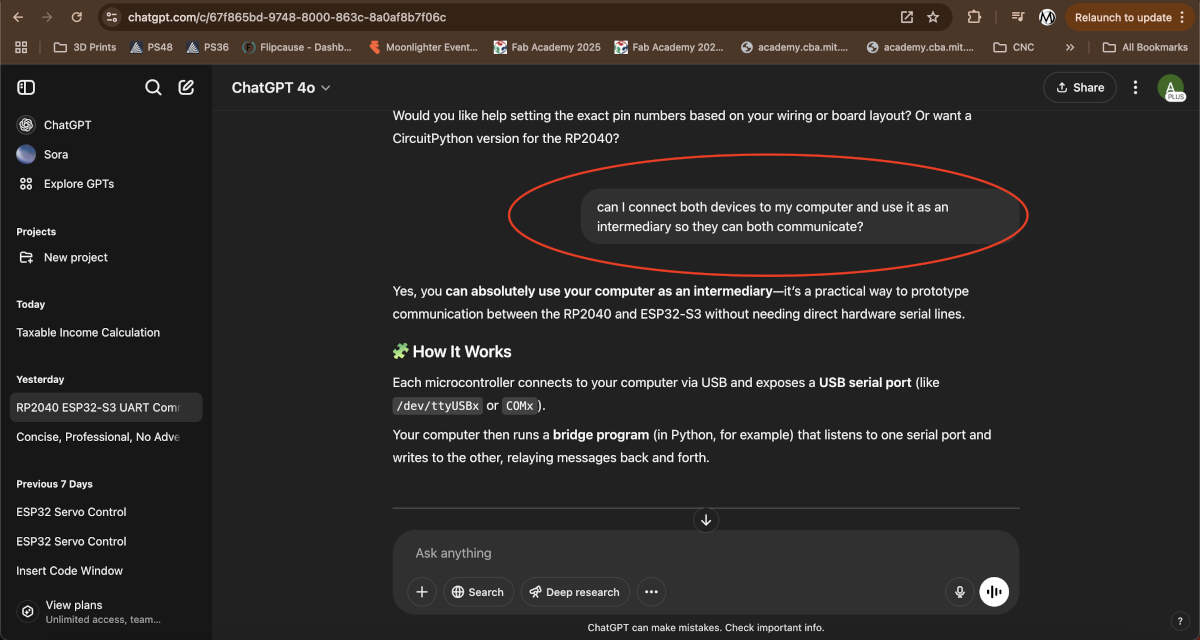
Task: Open the PS48 bookmark
Action: [151, 47]
